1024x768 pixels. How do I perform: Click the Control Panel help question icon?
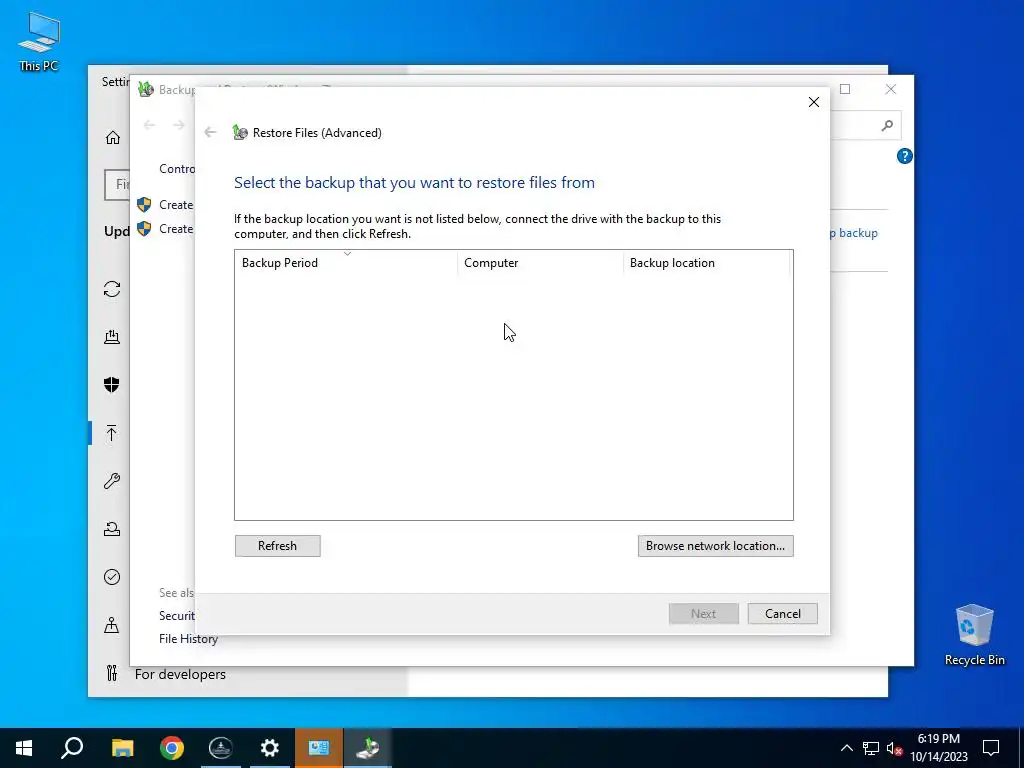[904, 156]
